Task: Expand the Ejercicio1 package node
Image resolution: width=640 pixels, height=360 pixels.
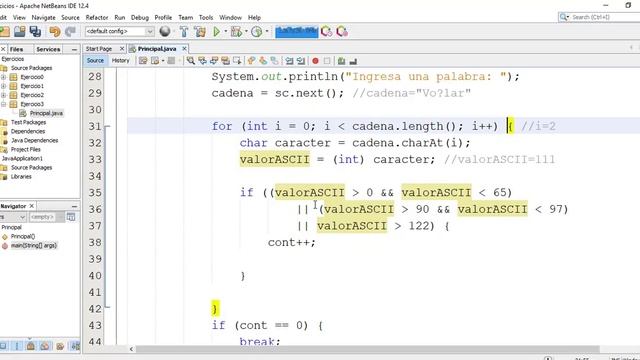Action: click(3, 86)
